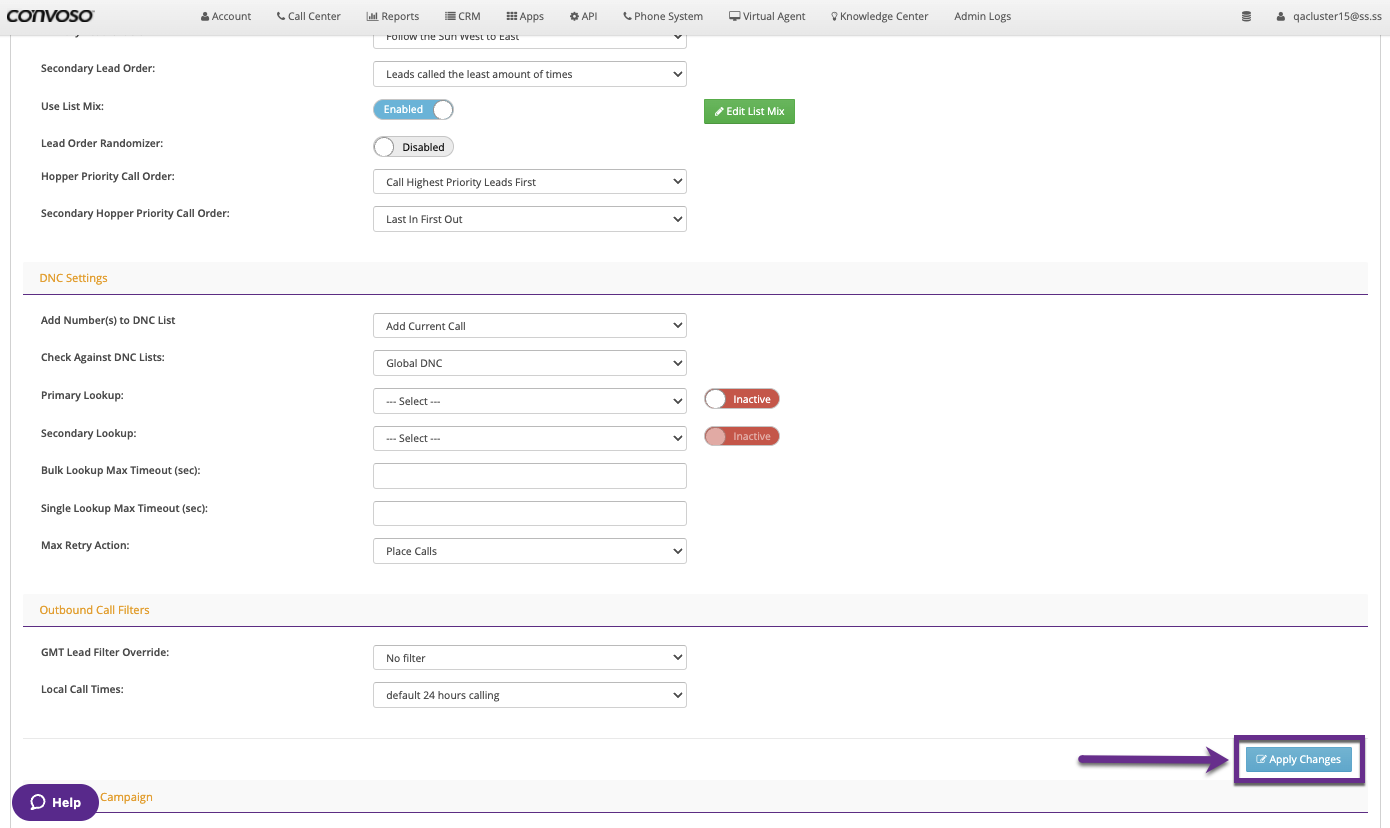Click the GMT Lead Filter Override label
Image resolution: width=1390 pixels, height=828 pixels.
(105, 653)
